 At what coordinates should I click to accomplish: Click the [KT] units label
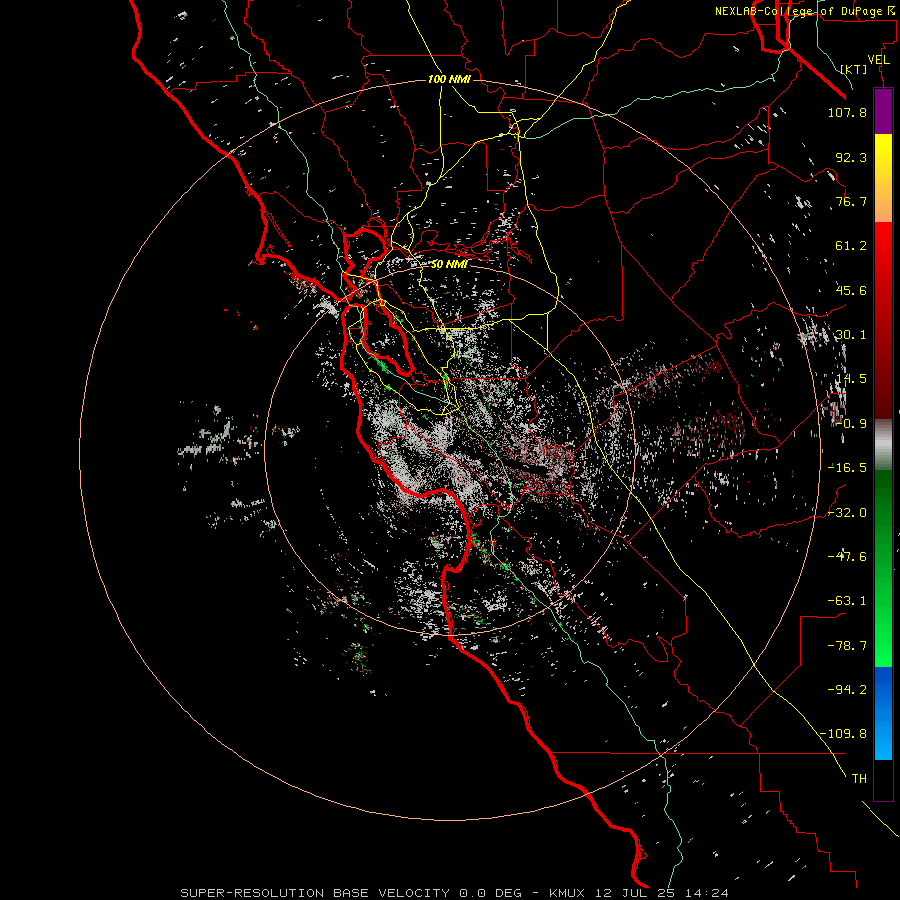coord(854,69)
